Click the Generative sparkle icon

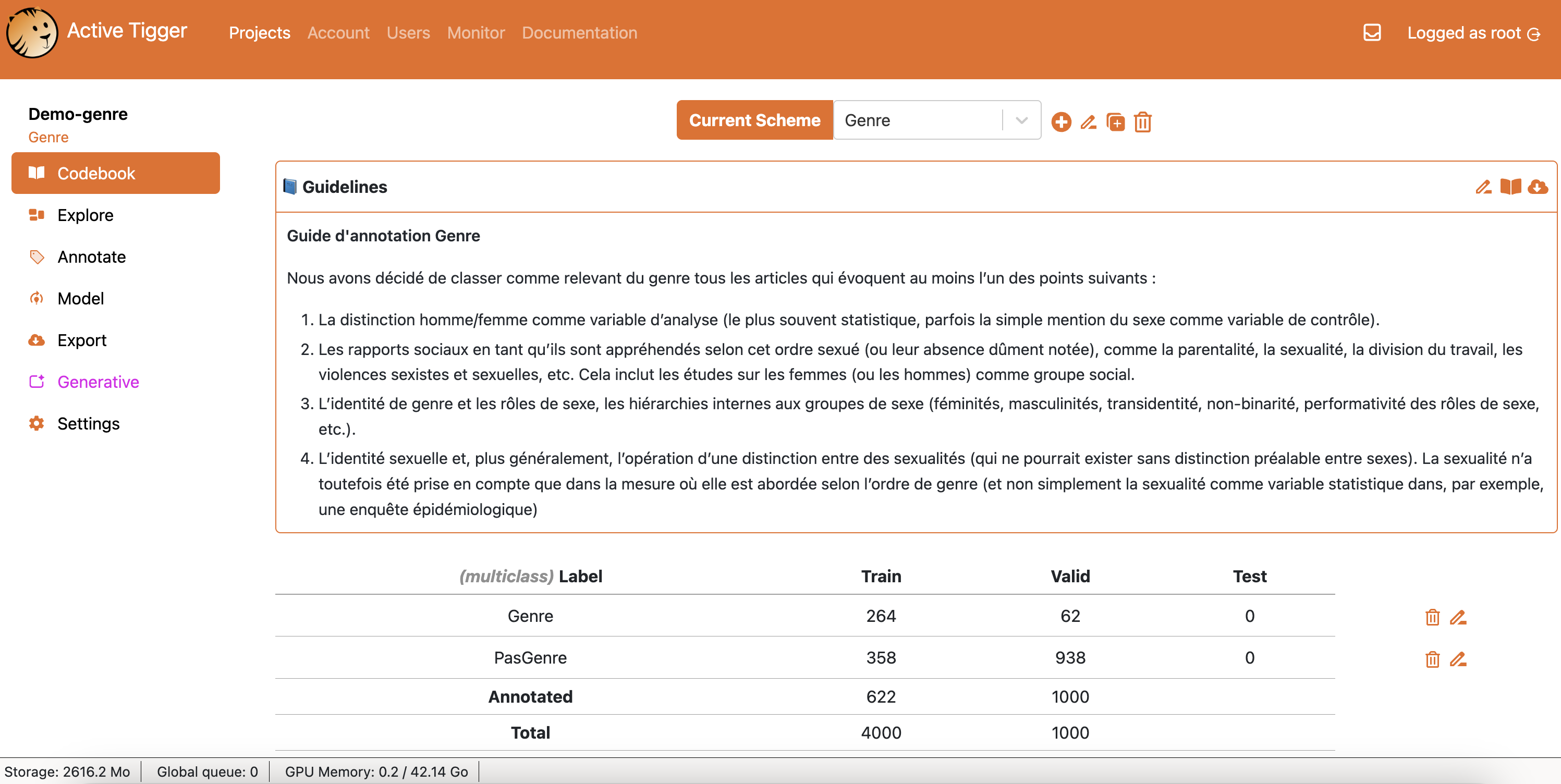point(36,381)
